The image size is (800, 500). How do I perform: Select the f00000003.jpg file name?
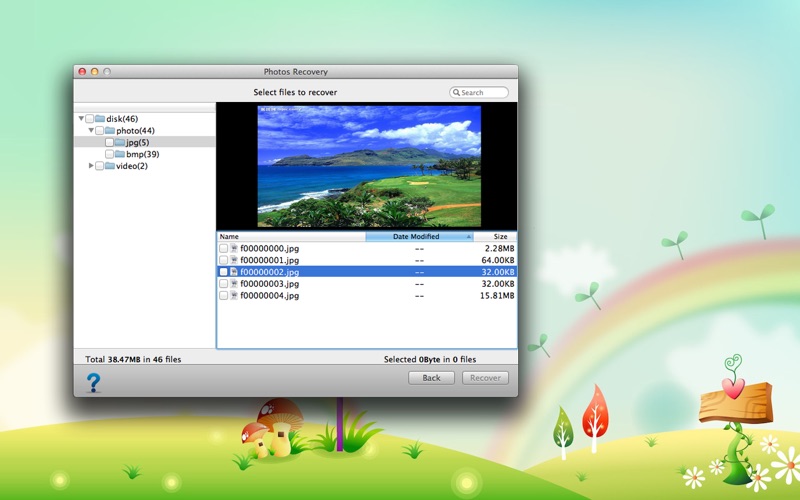[x=269, y=284]
